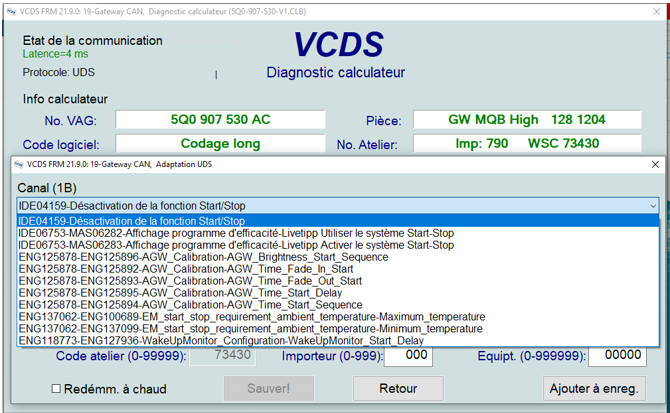The image size is (670, 413).
Task: Select AGW_Time_Start_Delay channel
Action: tap(338, 293)
